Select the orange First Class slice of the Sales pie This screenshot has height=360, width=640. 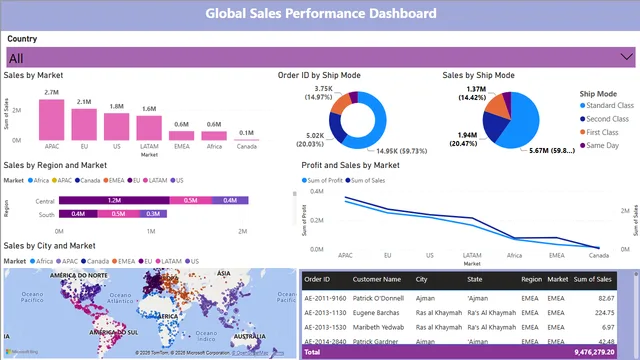[x=498, y=106]
